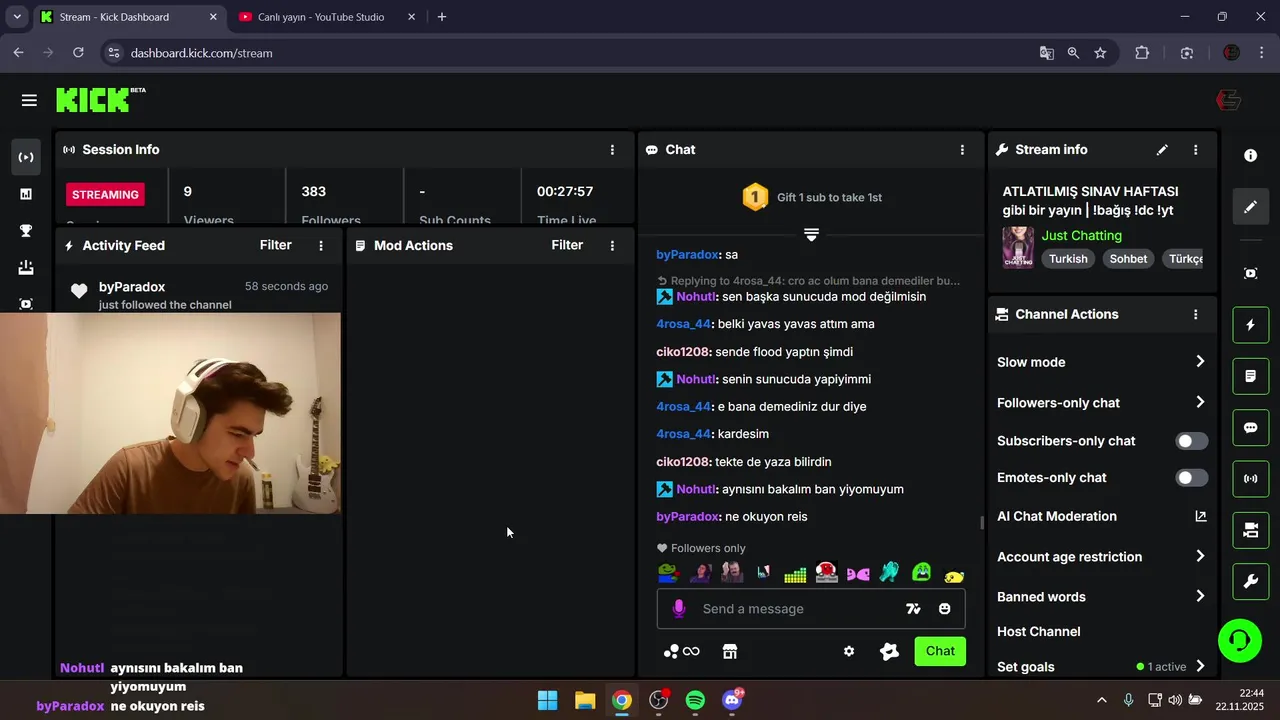Image resolution: width=1280 pixels, height=720 pixels.
Task: Open the emoji smiley picker
Action: click(x=945, y=608)
